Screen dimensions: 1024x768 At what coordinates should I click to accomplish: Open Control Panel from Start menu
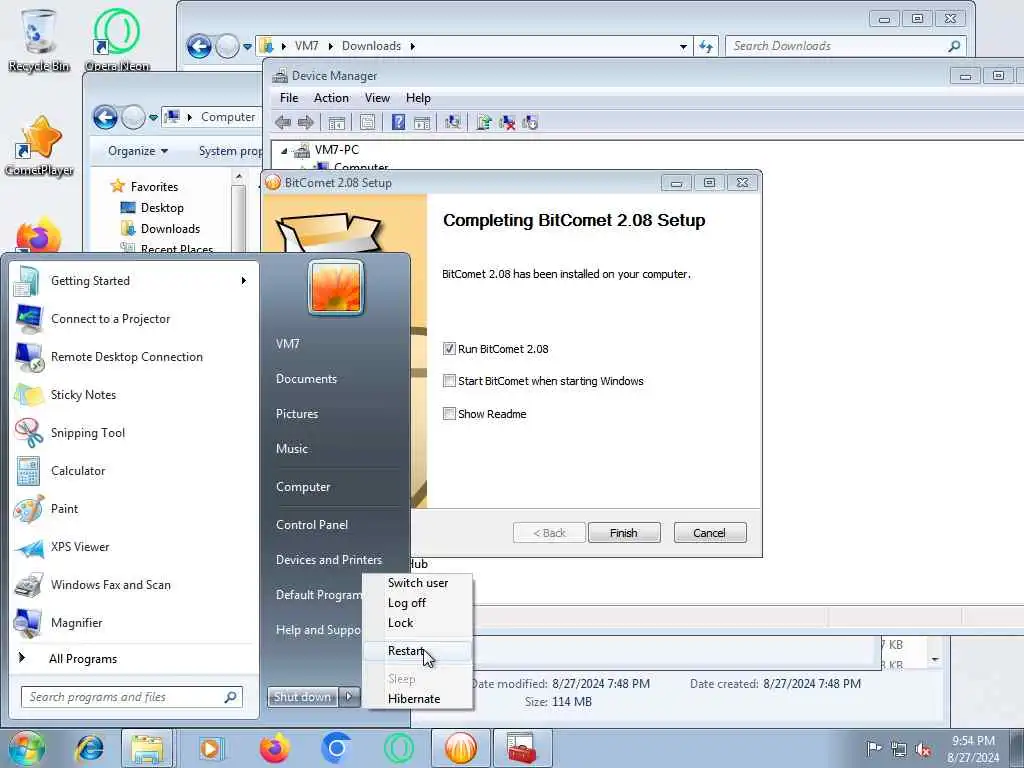pyautogui.click(x=312, y=525)
